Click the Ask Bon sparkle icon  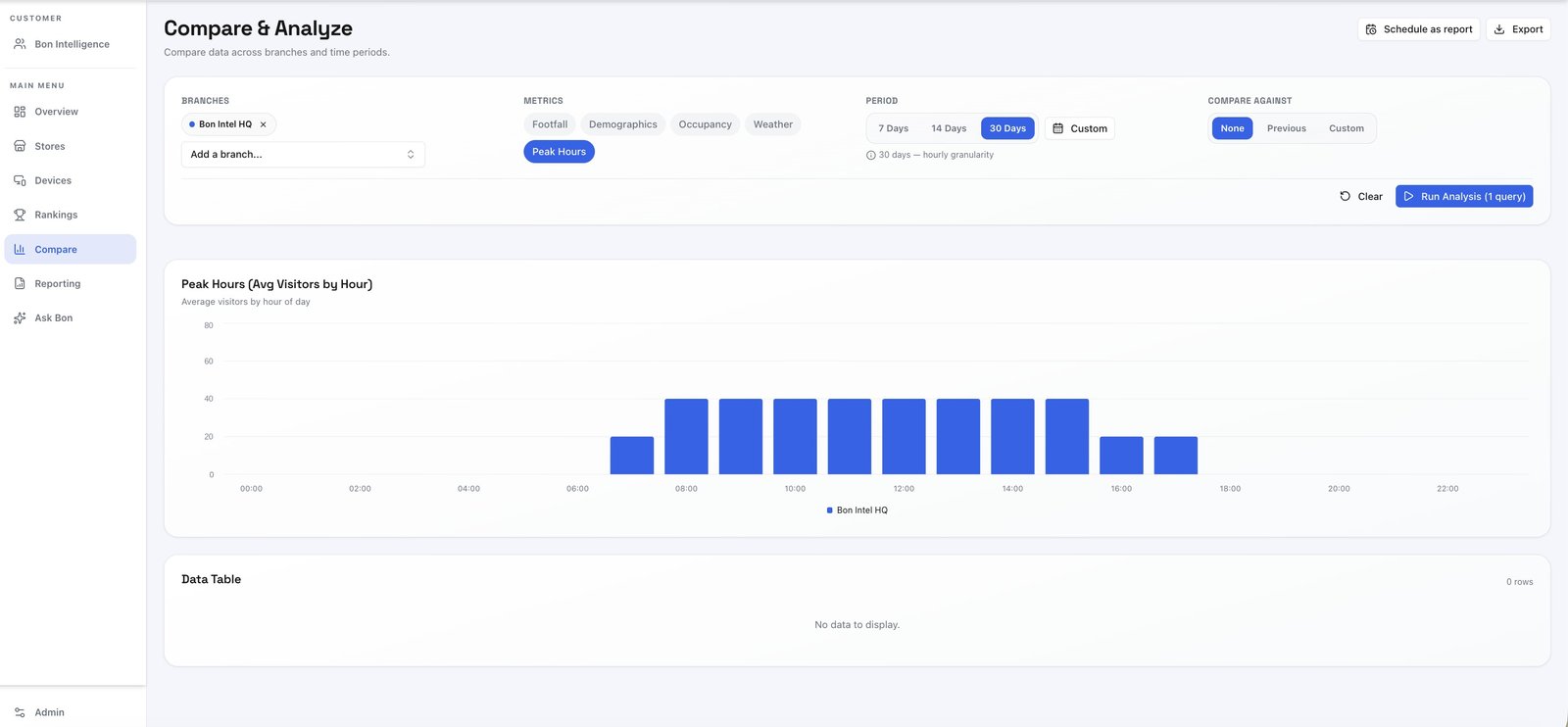click(20, 317)
